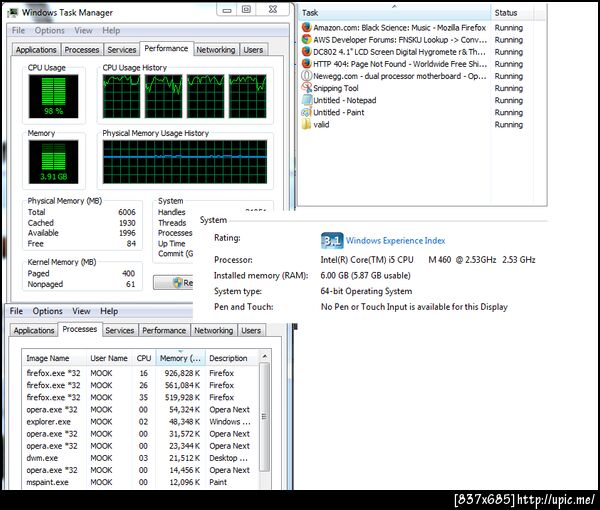This screenshot has width=600, height=510.
Task: Select opera.exe process using 54,324 K
Action: tap(141, 409)
